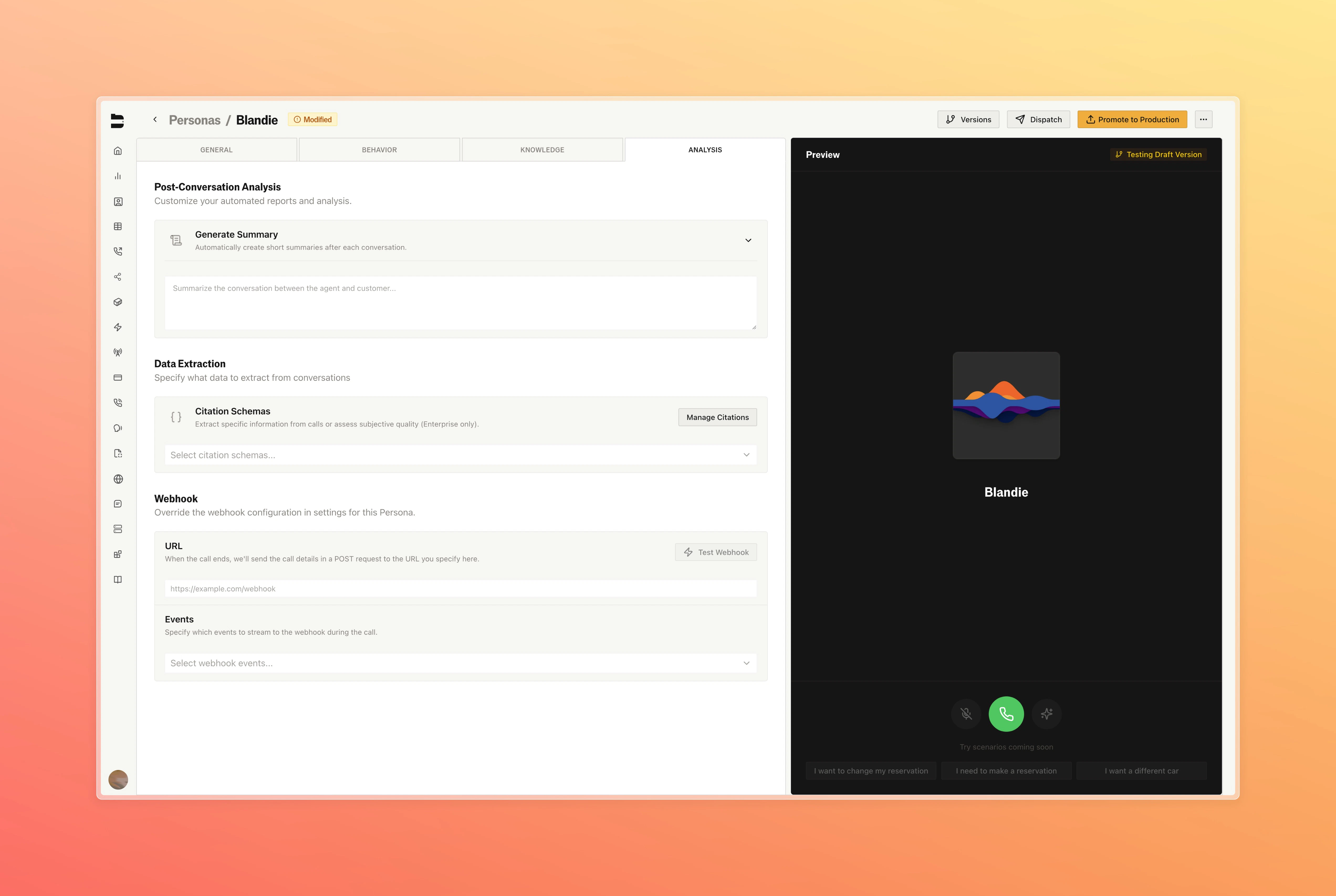The height and width of the screenshot is (896, 1336).
Task: Open the globe sidebar icon
Action: point(118,479)
